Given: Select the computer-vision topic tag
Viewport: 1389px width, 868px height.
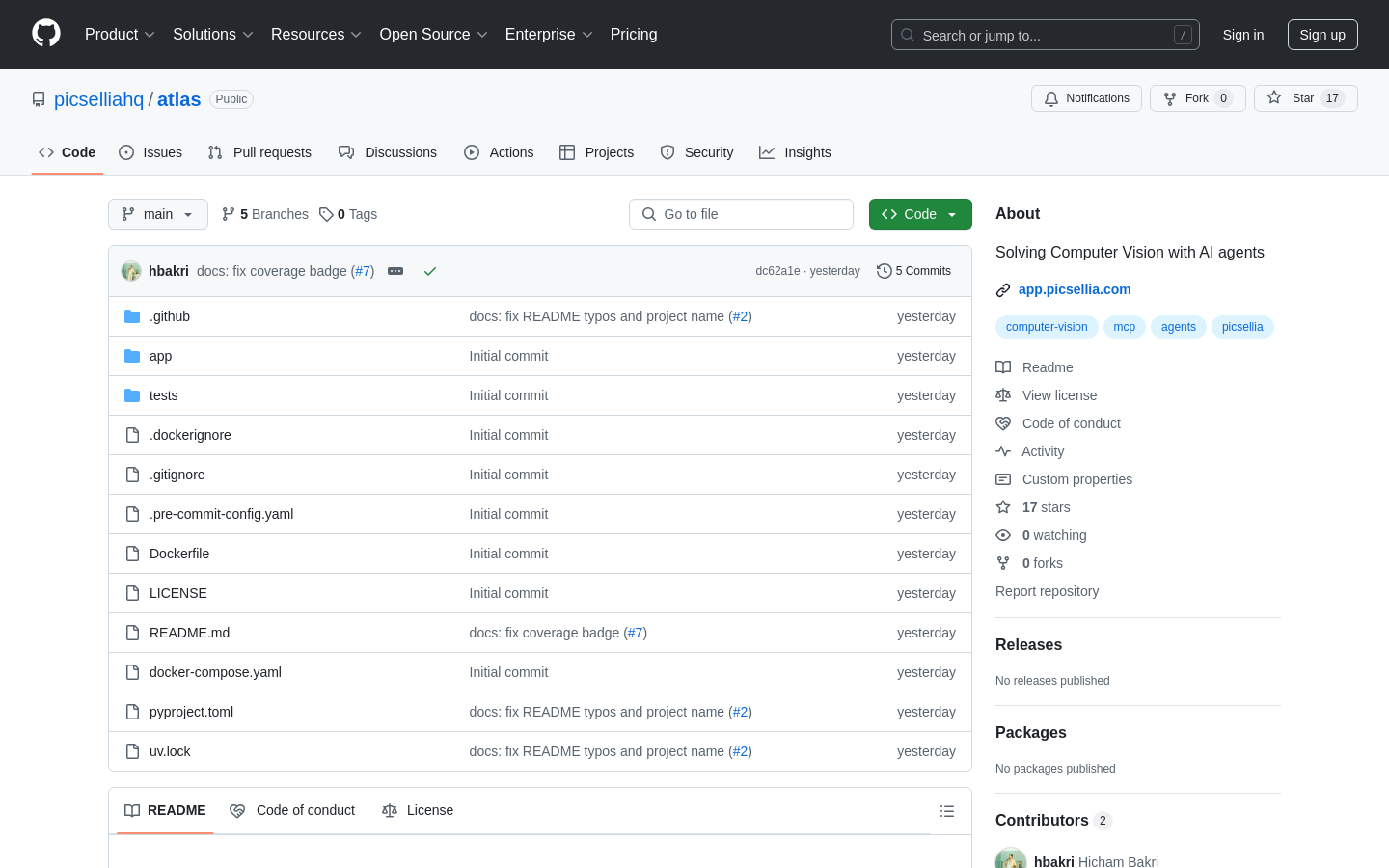Looking at the screenshot, I should click(1047, 327).
